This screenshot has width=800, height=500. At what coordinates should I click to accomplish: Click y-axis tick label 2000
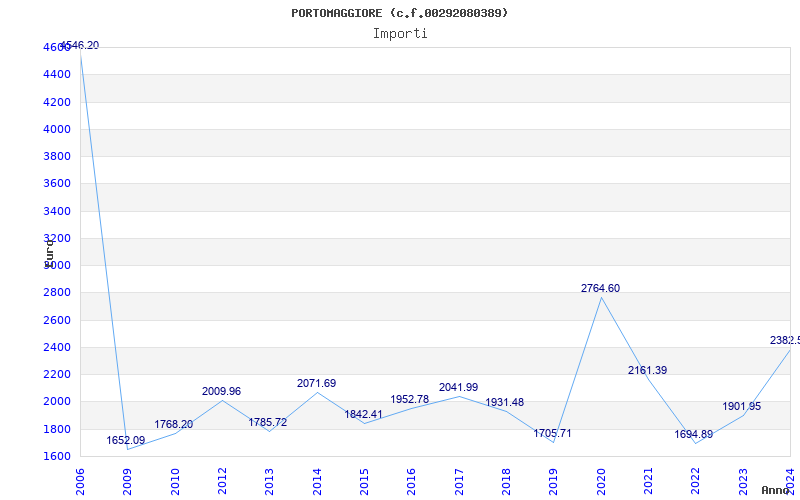coord(57,402)
